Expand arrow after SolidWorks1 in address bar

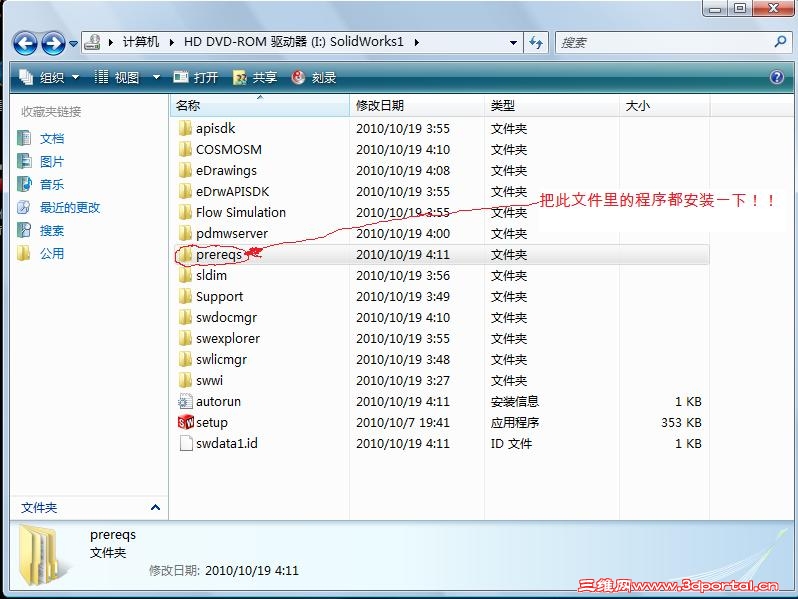[x=416, y=42]
